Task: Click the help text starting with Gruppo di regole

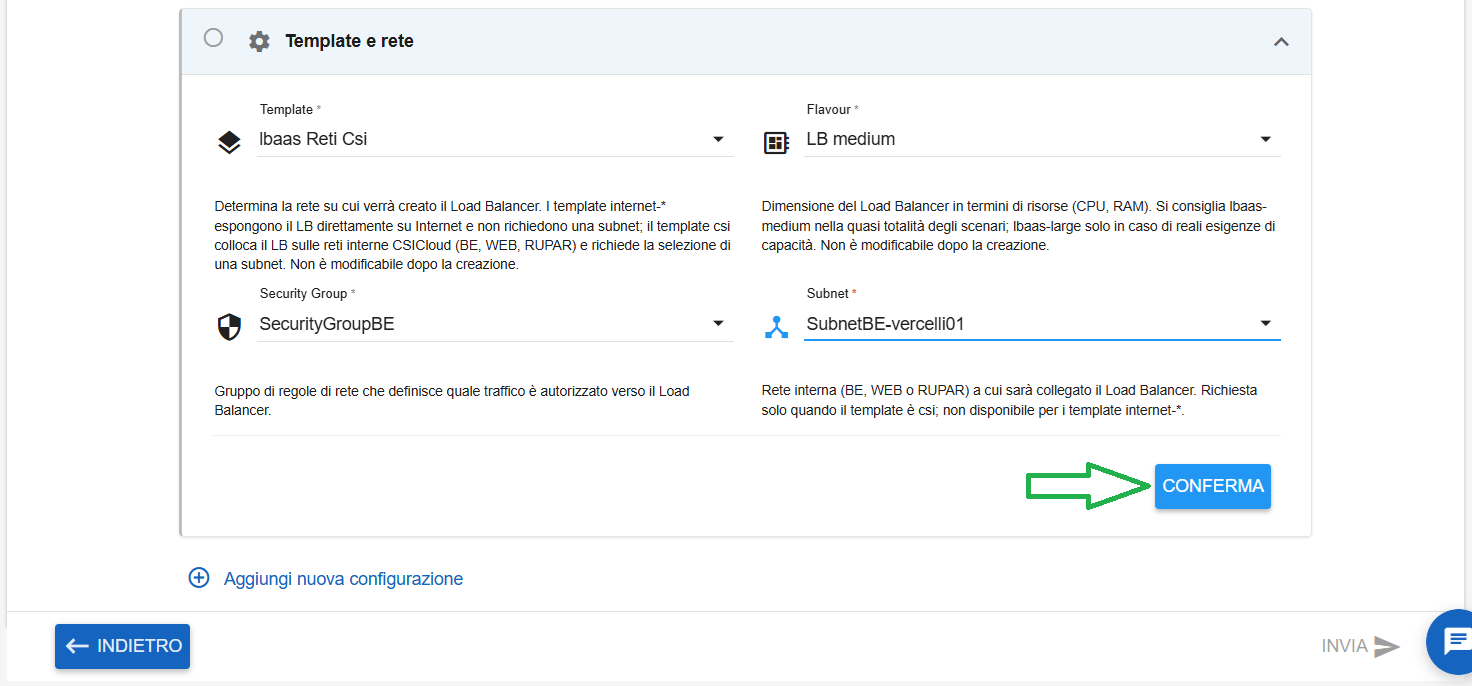Action: [x=452, y=400]
